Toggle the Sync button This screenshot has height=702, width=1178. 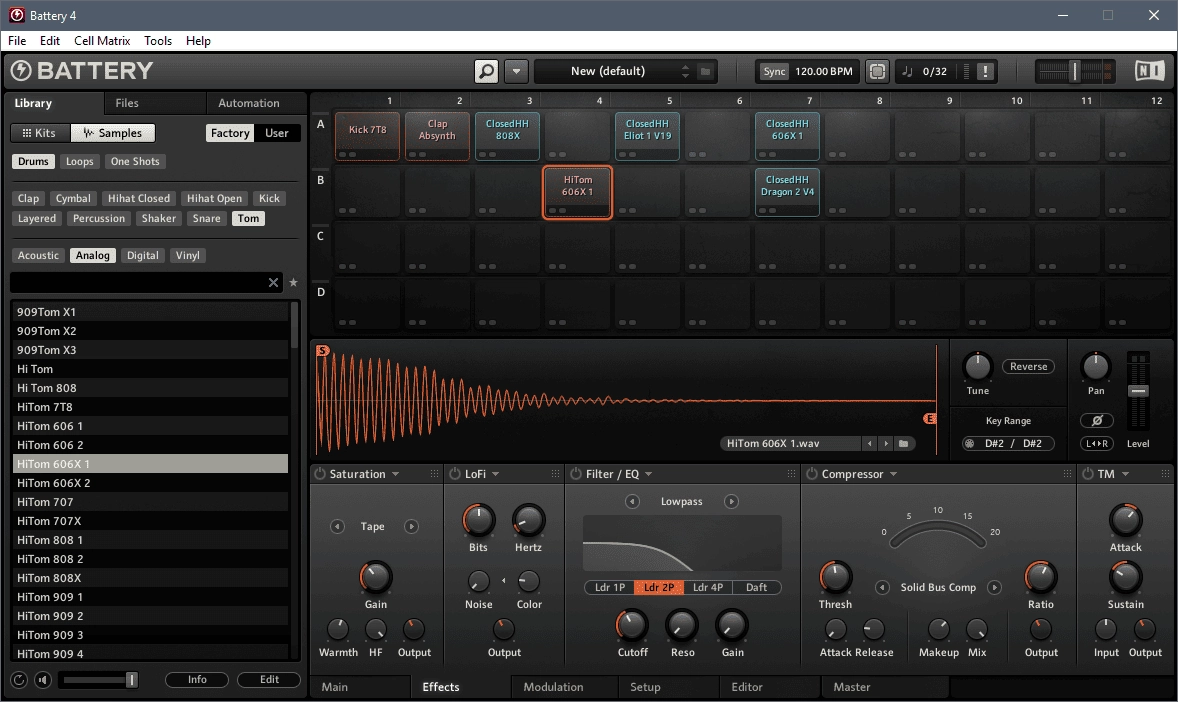click(x=774, y=71)
